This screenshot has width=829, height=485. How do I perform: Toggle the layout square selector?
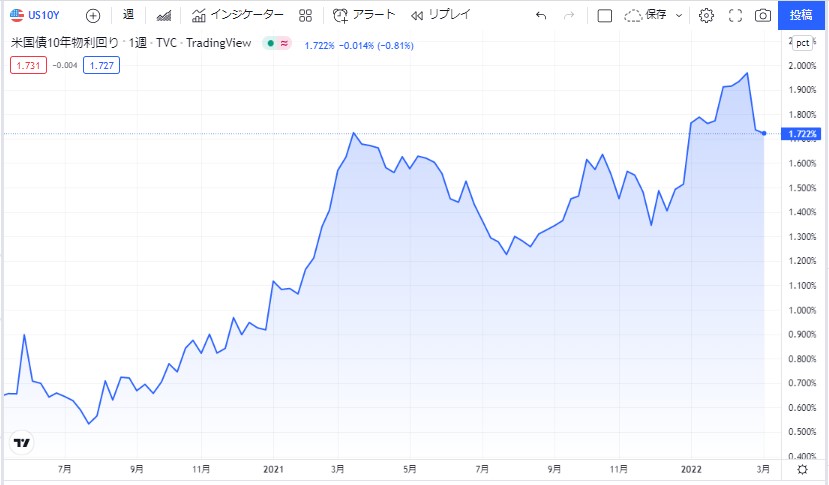click(604, 15)
